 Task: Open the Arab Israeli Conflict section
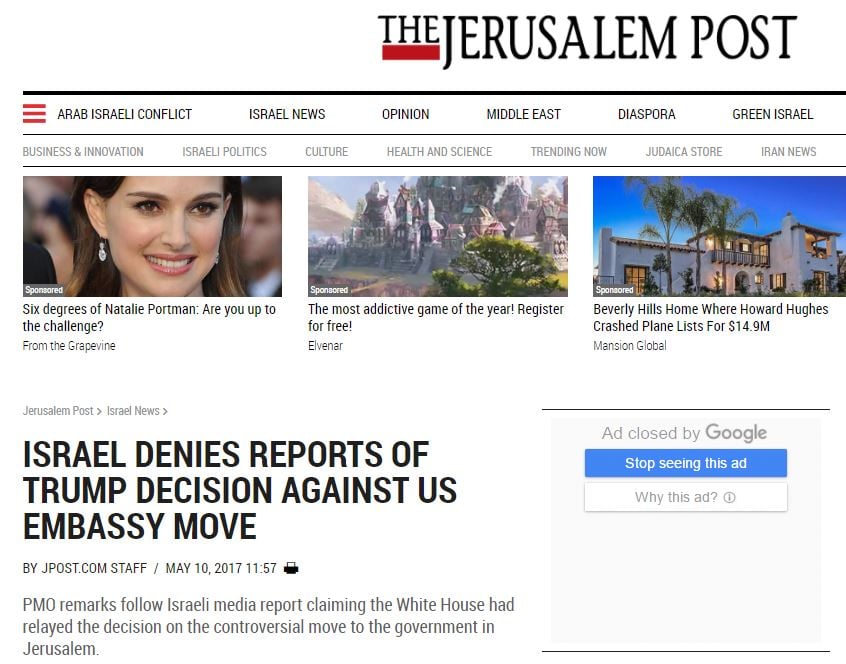pyautogui.click(x=125, y=114)
